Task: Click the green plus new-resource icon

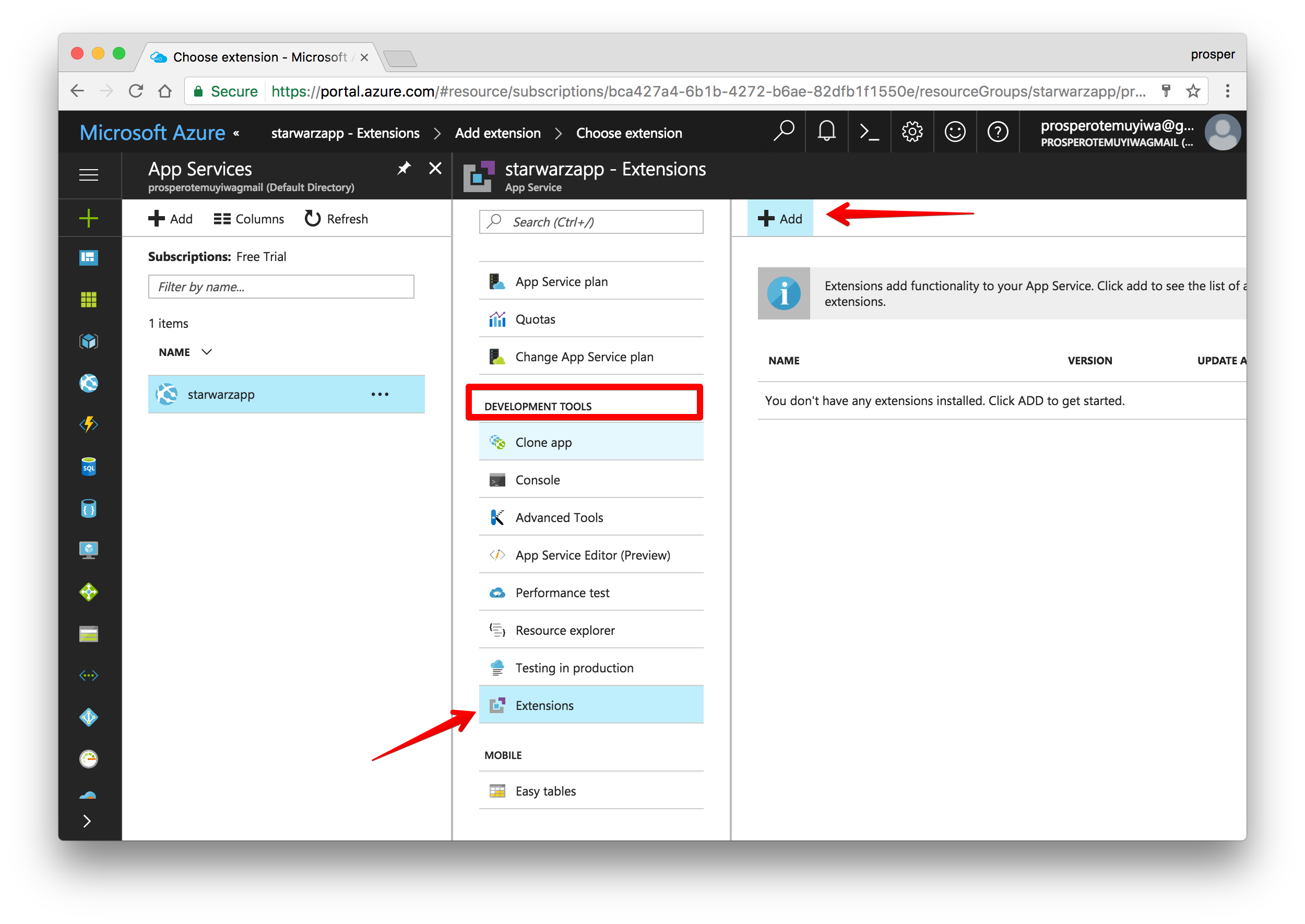Action: tap(89, 218)
